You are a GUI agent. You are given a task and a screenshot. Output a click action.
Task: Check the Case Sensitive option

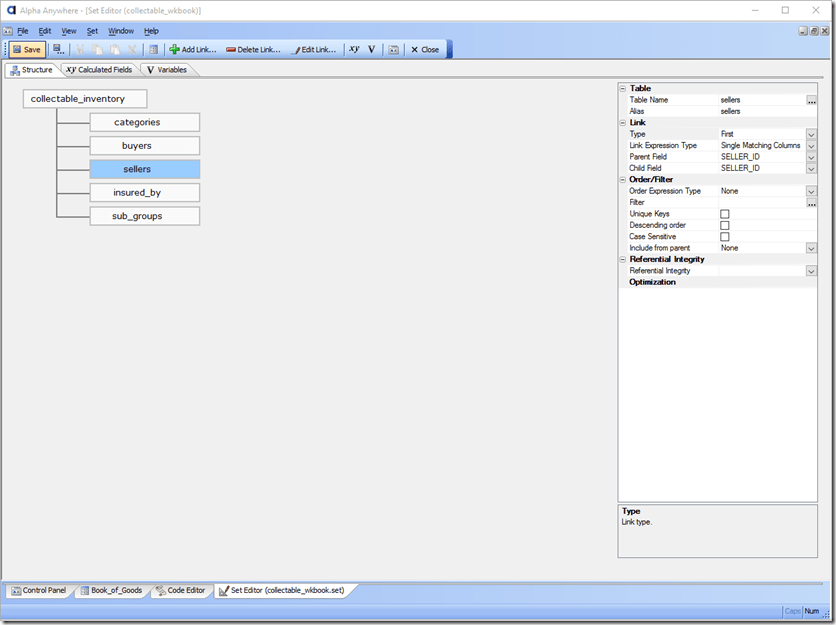point(725,237)
